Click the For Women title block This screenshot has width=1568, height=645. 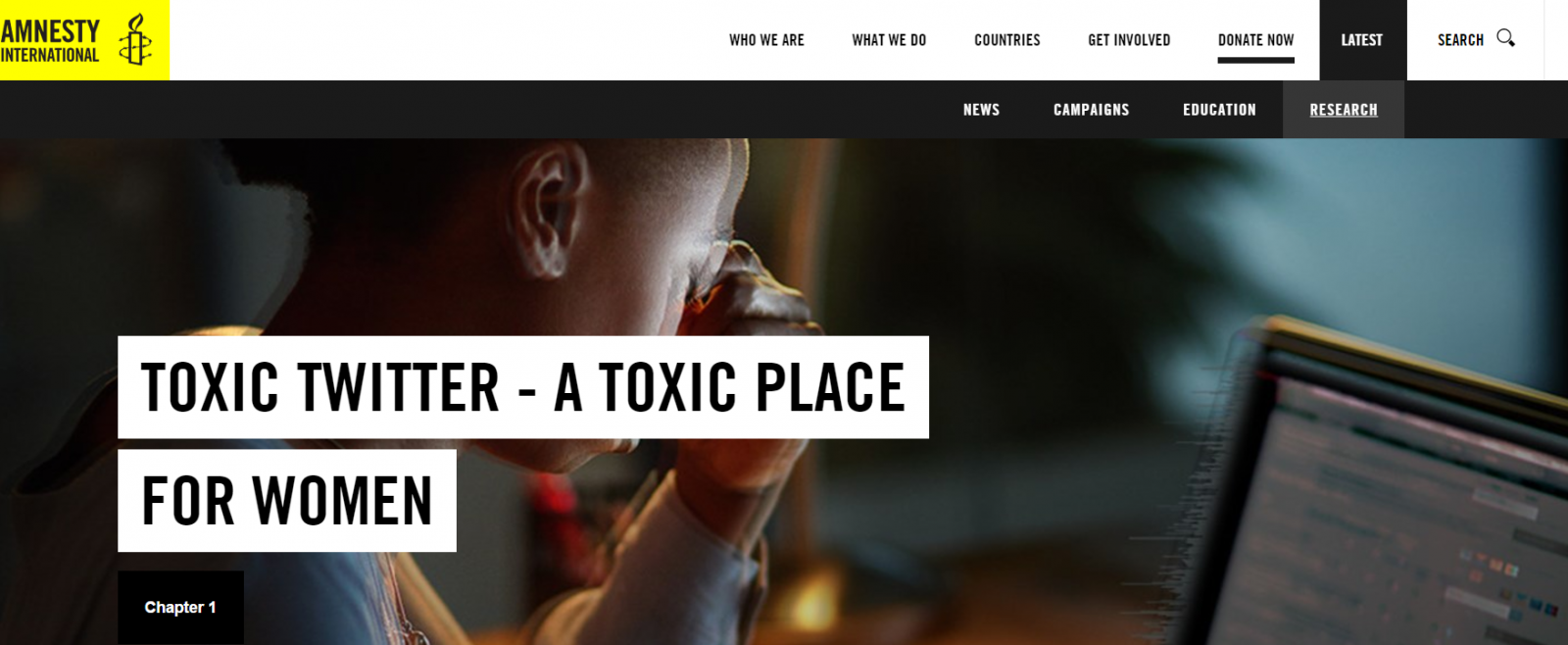pos(287,501)
